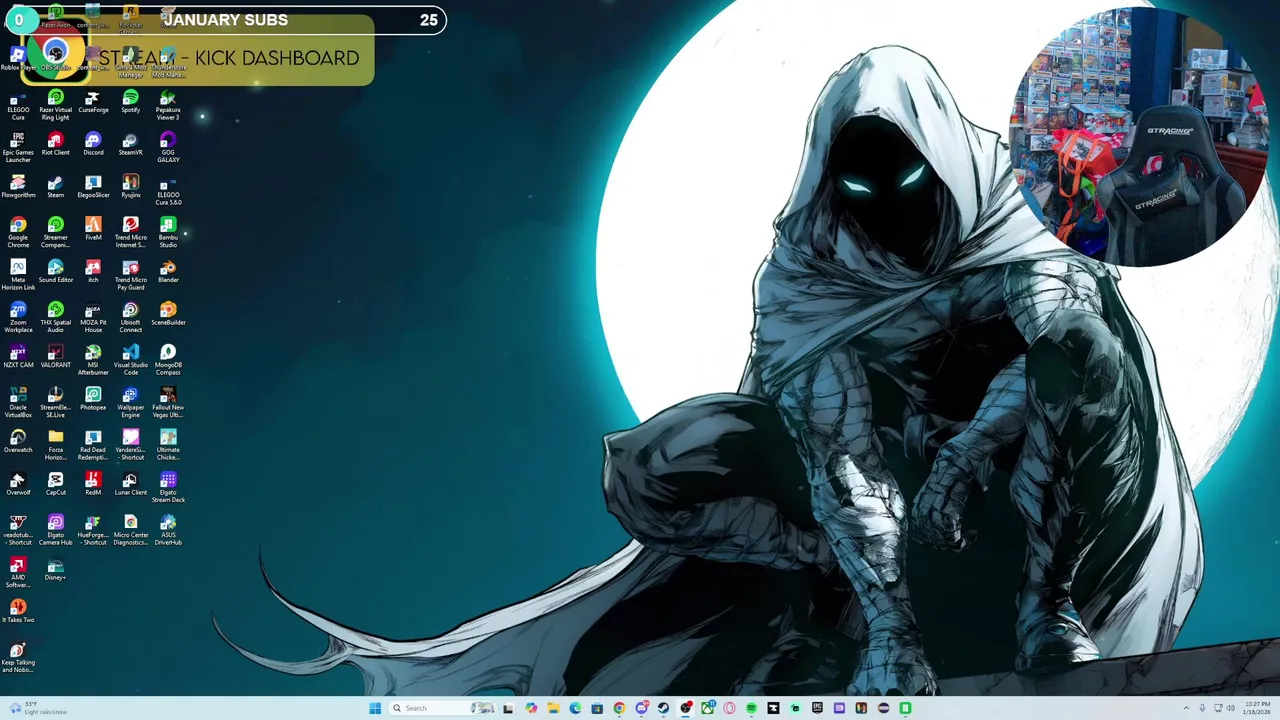1280x720 pixels.
Task: Select the Ryujinx desktop icon
Action: pos(130,187)
